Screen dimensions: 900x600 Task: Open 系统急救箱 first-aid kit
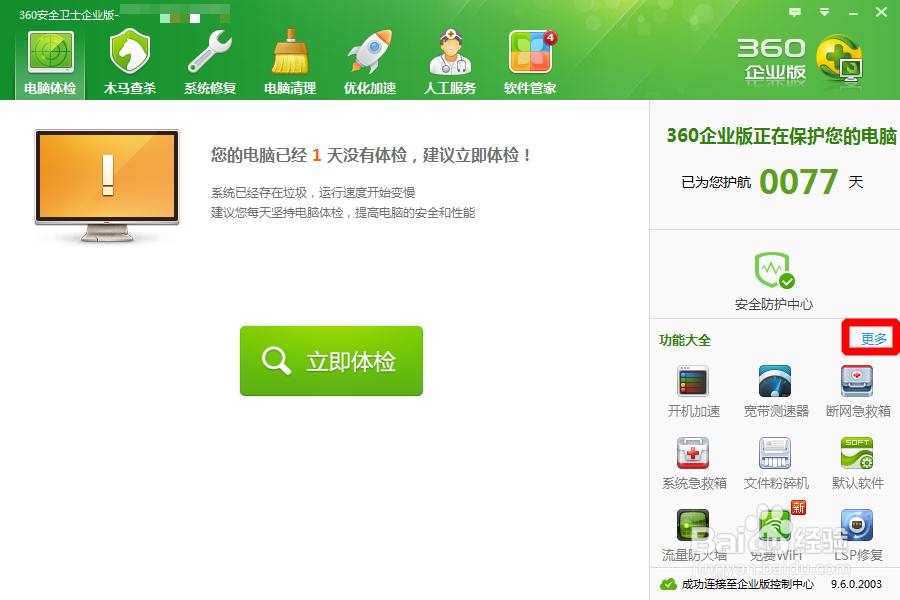[x=693, y=463]
